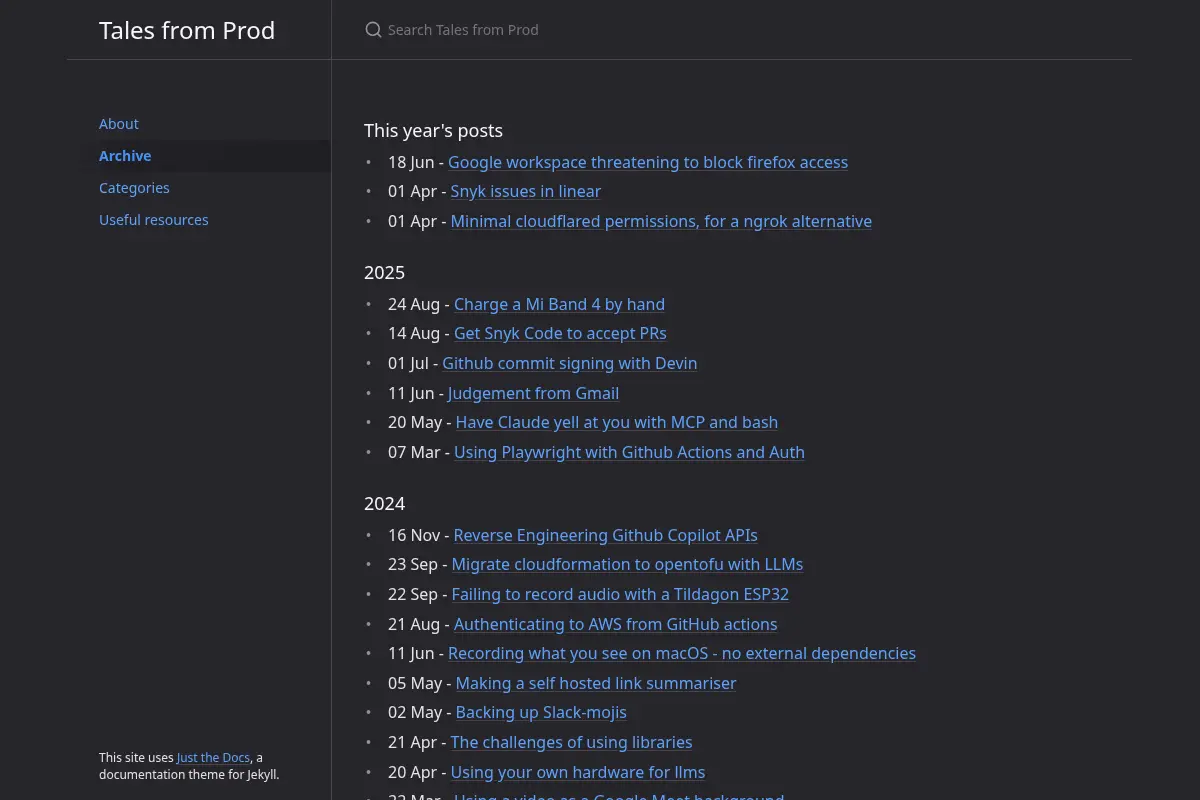1200x800 pixels.
Task: Open Minimal cloudflared permissions post
Action: [661, 221]
